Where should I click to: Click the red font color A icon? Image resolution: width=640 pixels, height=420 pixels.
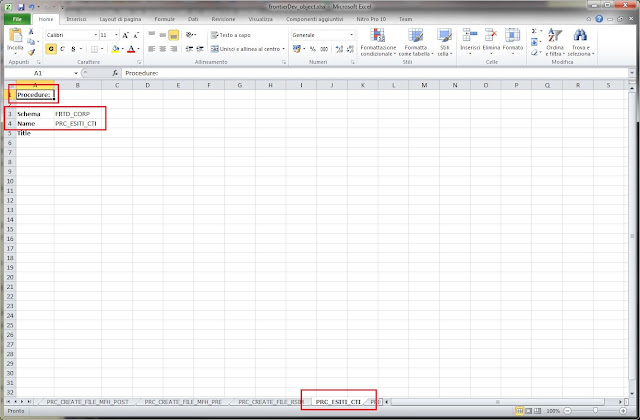(x=131, y=49)
